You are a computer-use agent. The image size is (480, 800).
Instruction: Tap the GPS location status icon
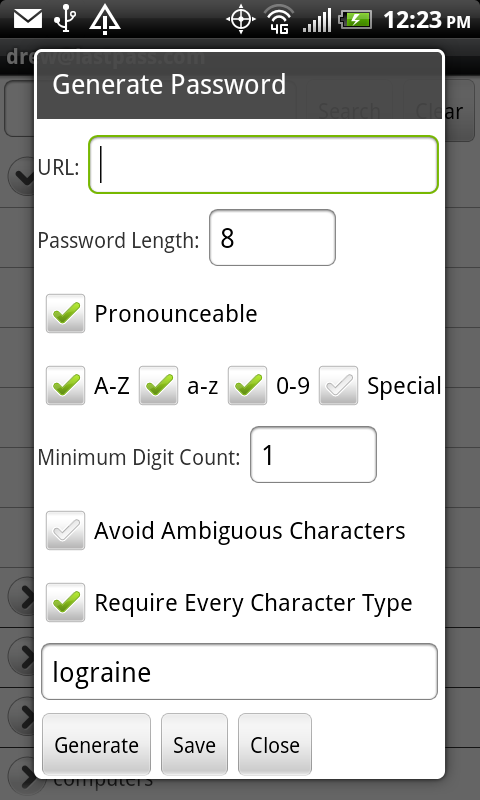[x=240, y=20]
